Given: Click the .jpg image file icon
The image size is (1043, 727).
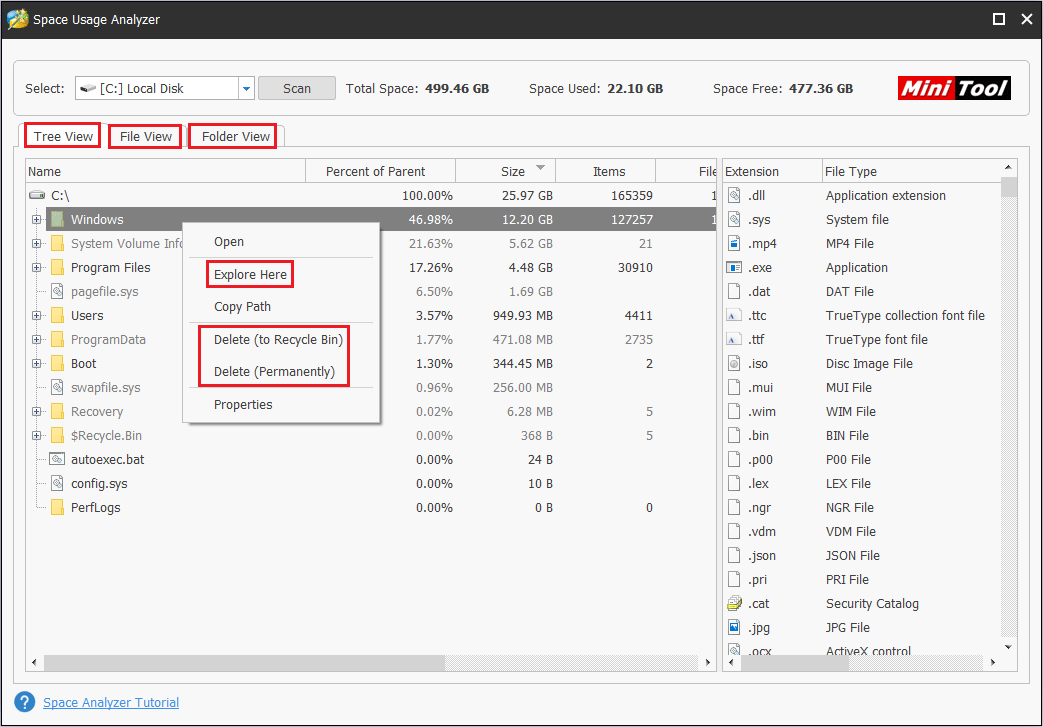Looking at the screenshot, I should [734, 627].
